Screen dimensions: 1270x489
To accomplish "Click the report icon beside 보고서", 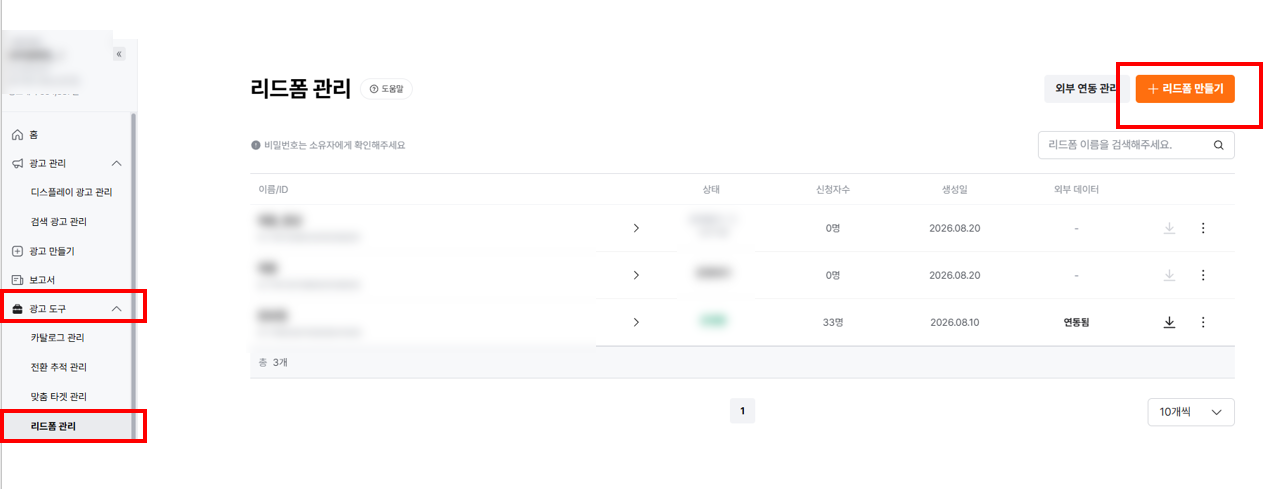I will coord(17,280).
